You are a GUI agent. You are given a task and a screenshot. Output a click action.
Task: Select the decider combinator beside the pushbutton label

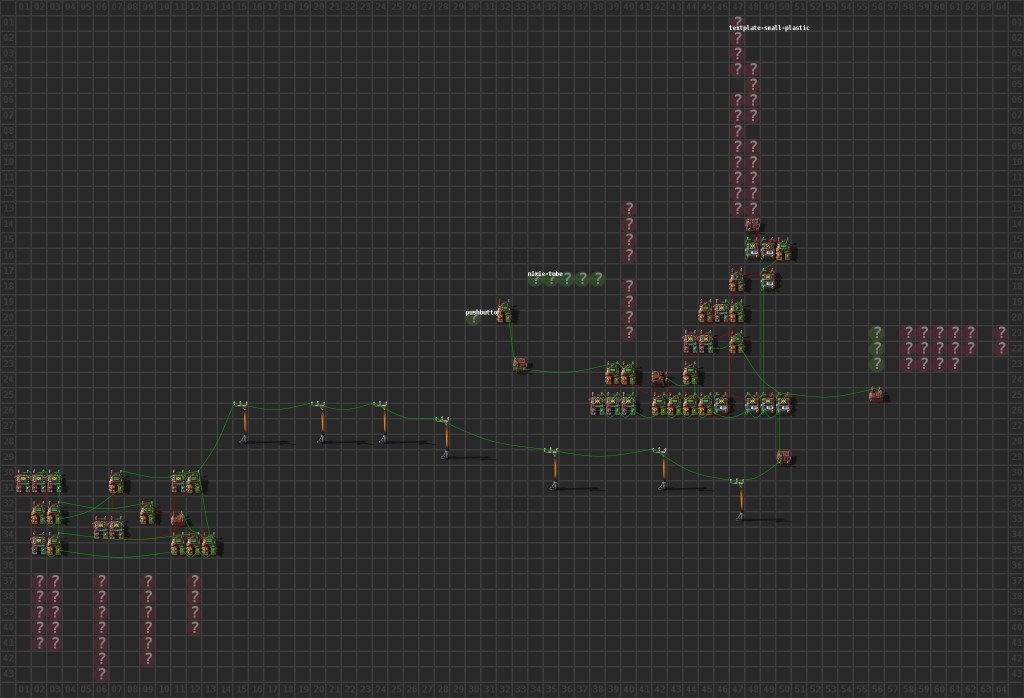click(x=505, y=312)
